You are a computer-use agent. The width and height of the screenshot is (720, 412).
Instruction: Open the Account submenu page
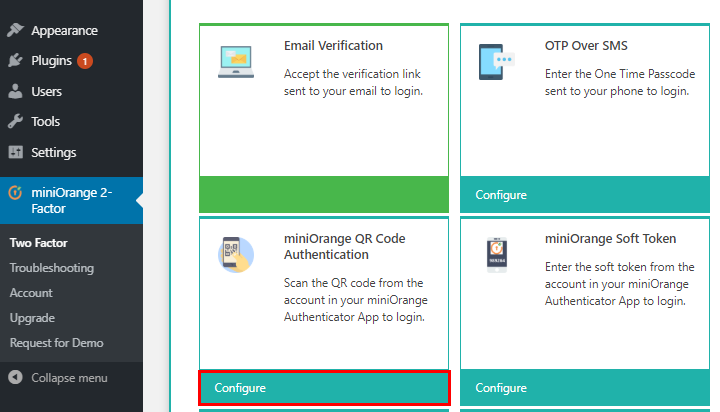tap(31, 293)
